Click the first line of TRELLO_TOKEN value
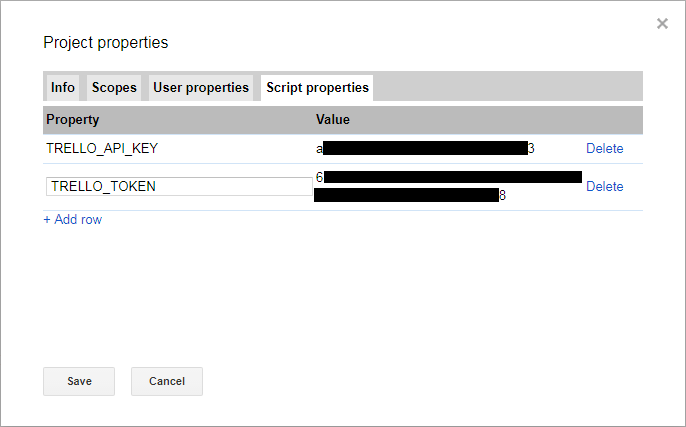This screenshot has height=427, width=686. point(450,178)
